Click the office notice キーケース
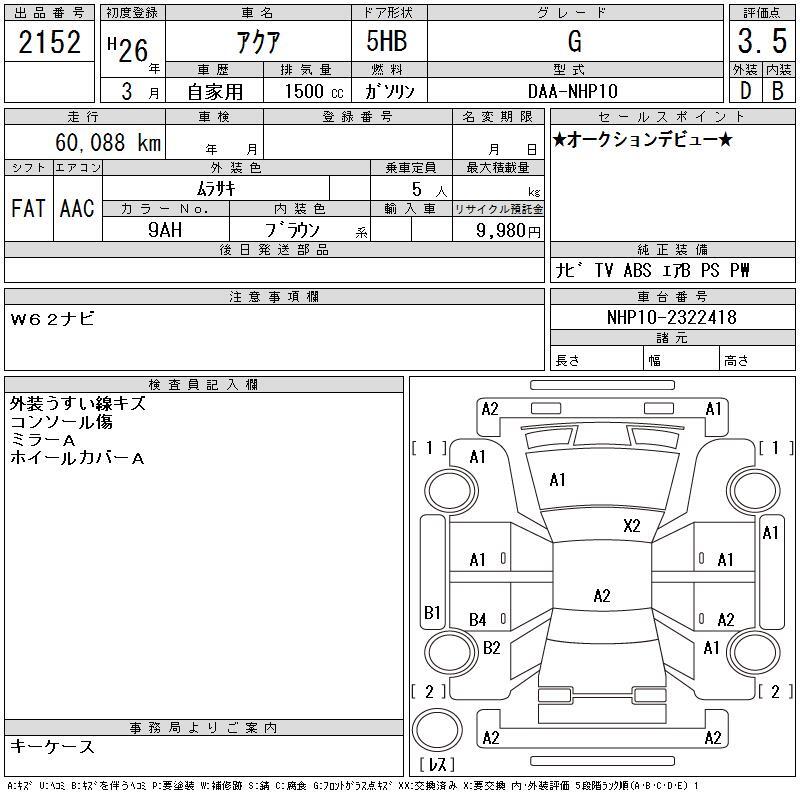This screenshot has height=800, width=800. click(52, 747)
